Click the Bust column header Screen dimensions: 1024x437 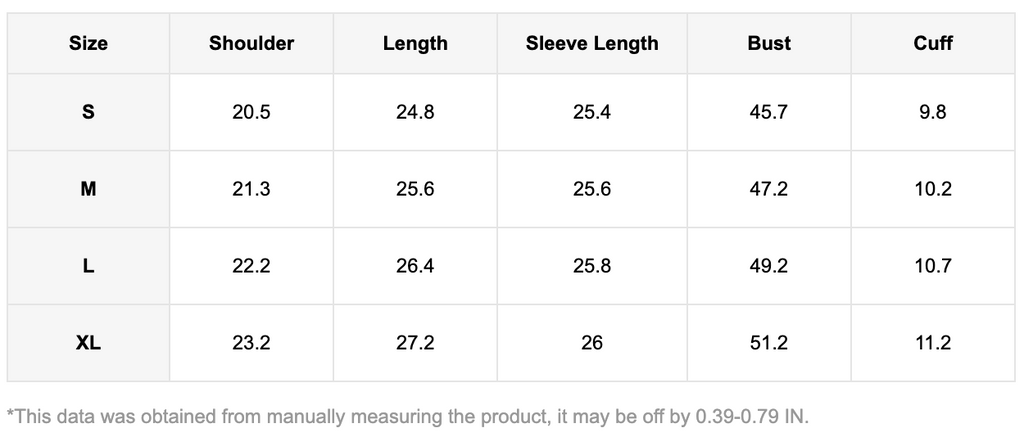click(769, 43)
